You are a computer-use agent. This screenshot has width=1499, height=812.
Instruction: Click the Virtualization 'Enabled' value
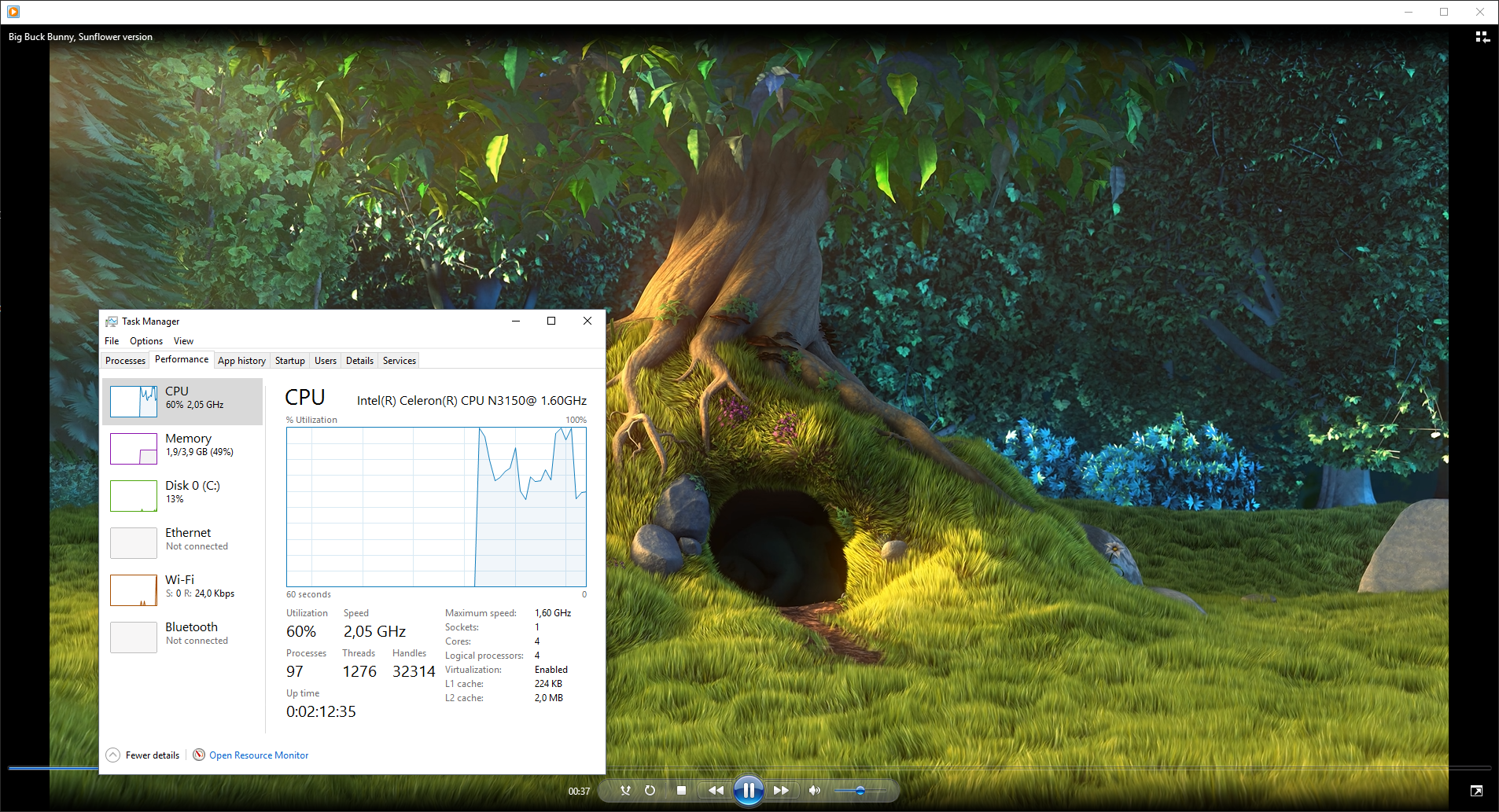(x=551, y=670)
